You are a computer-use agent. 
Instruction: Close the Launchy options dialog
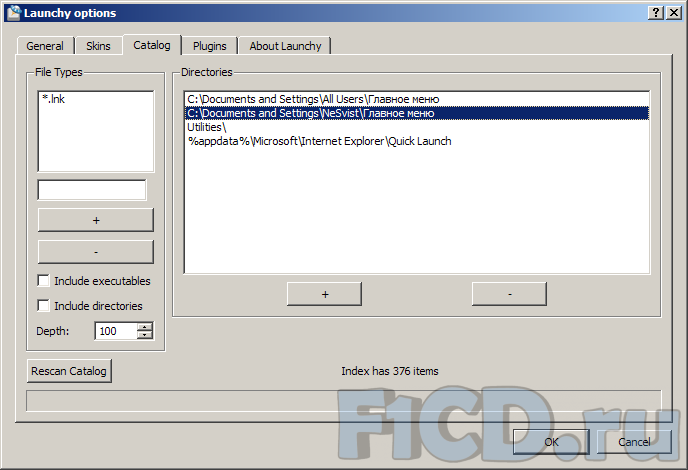[674, 13]
